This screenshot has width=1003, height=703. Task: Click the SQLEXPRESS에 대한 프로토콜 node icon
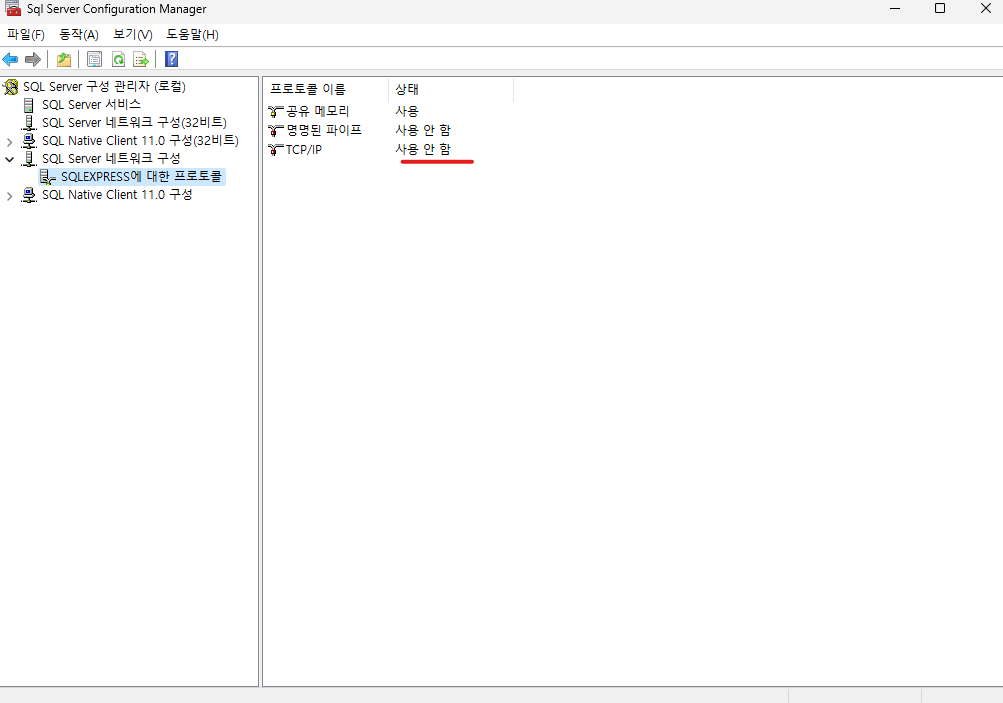(x=47, y=177)
